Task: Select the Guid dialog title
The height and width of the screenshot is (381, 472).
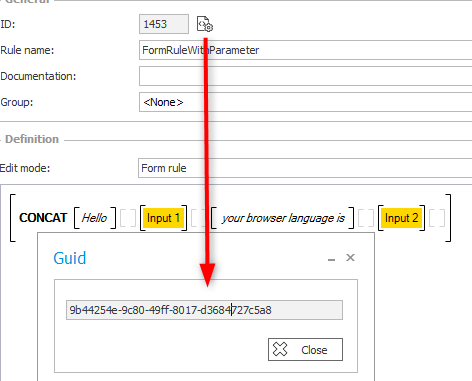Action: pyautogui.click(x=70, y=258)
